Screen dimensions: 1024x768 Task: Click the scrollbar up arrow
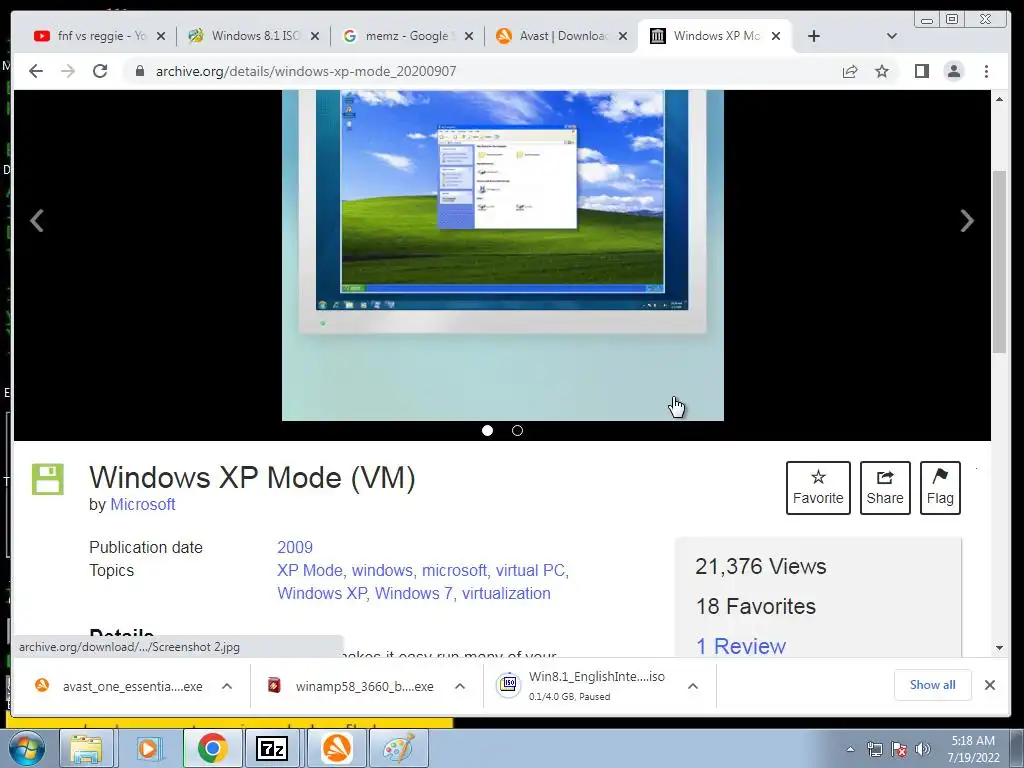coord(999,99)
